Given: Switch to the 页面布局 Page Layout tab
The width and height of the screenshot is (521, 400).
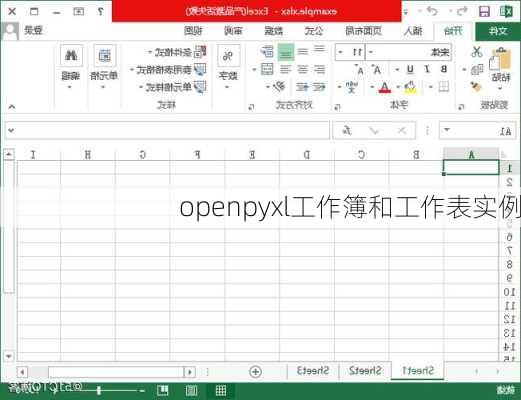Looking at the screenshot, I should click(363, 31).
